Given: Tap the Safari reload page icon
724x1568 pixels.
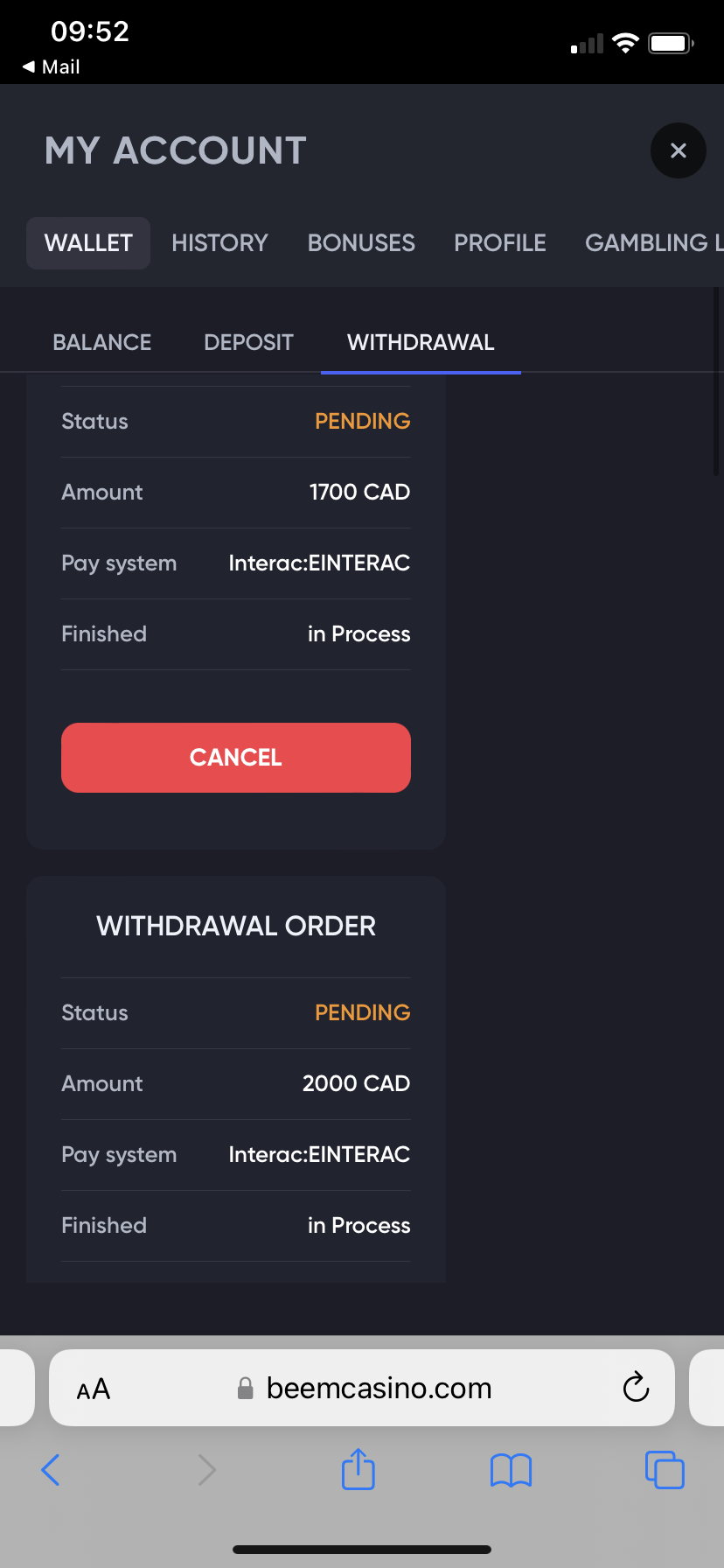Looking at the screenshot, I should coord(636,1387).
